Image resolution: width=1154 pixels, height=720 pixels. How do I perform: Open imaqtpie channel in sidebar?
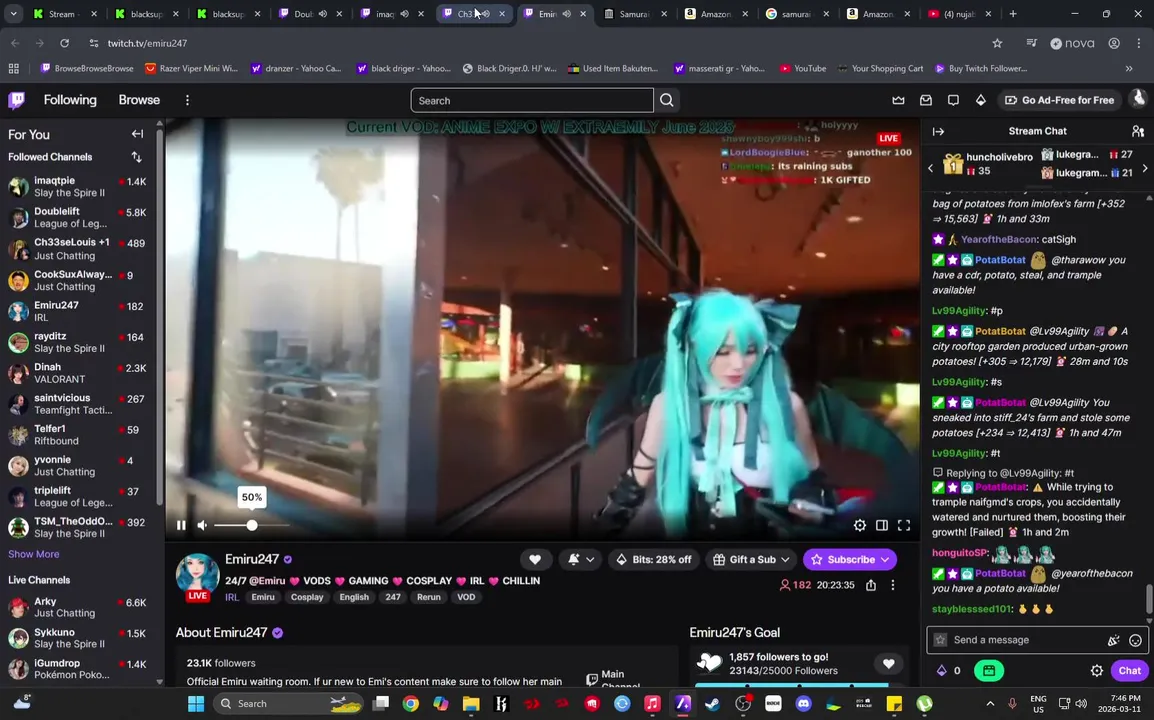point(78,186)
